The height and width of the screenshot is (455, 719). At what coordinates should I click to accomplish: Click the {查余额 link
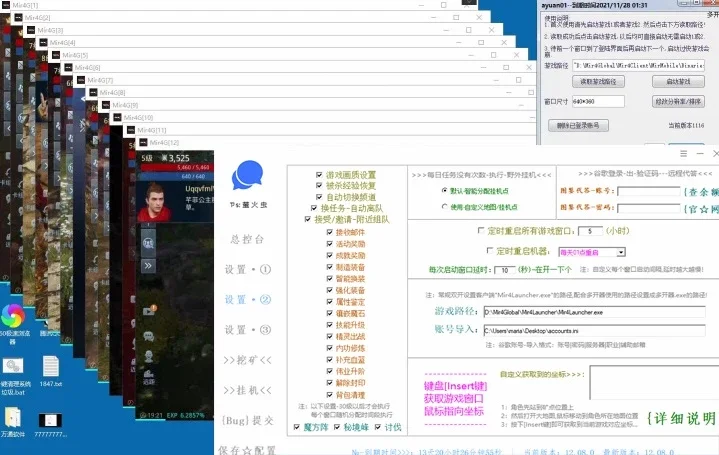[x=701, y=192]
